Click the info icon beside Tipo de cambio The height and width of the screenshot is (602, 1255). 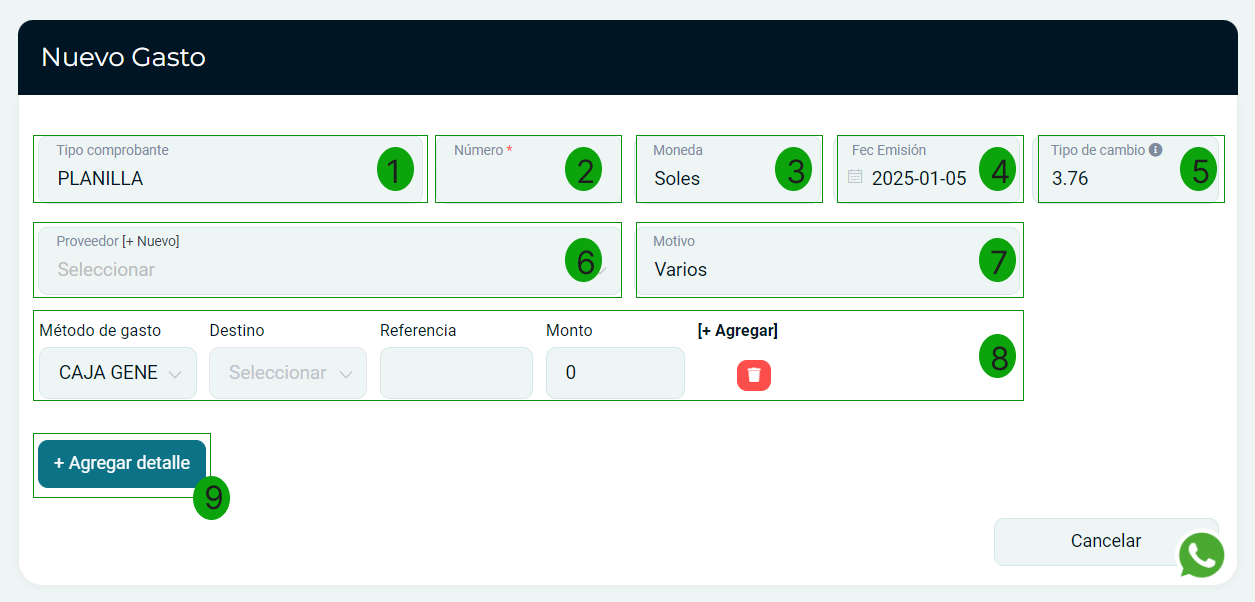(1155, 150)
